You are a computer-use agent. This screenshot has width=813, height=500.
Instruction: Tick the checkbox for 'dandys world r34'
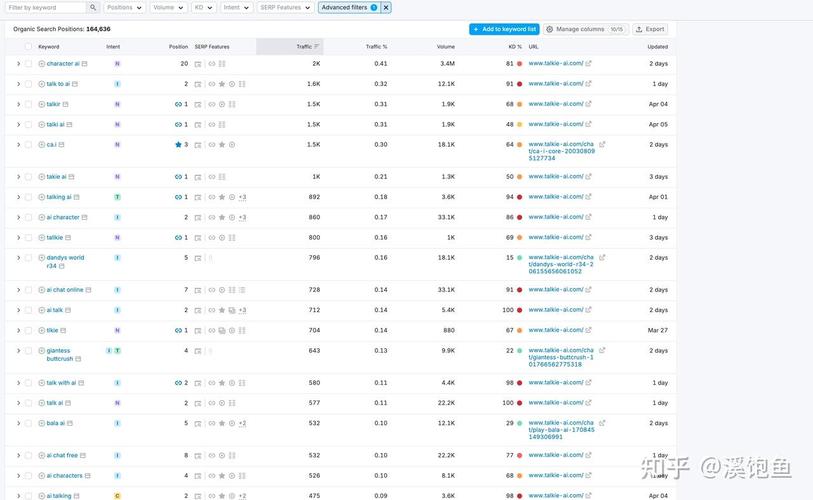click(x=29, y=258)
